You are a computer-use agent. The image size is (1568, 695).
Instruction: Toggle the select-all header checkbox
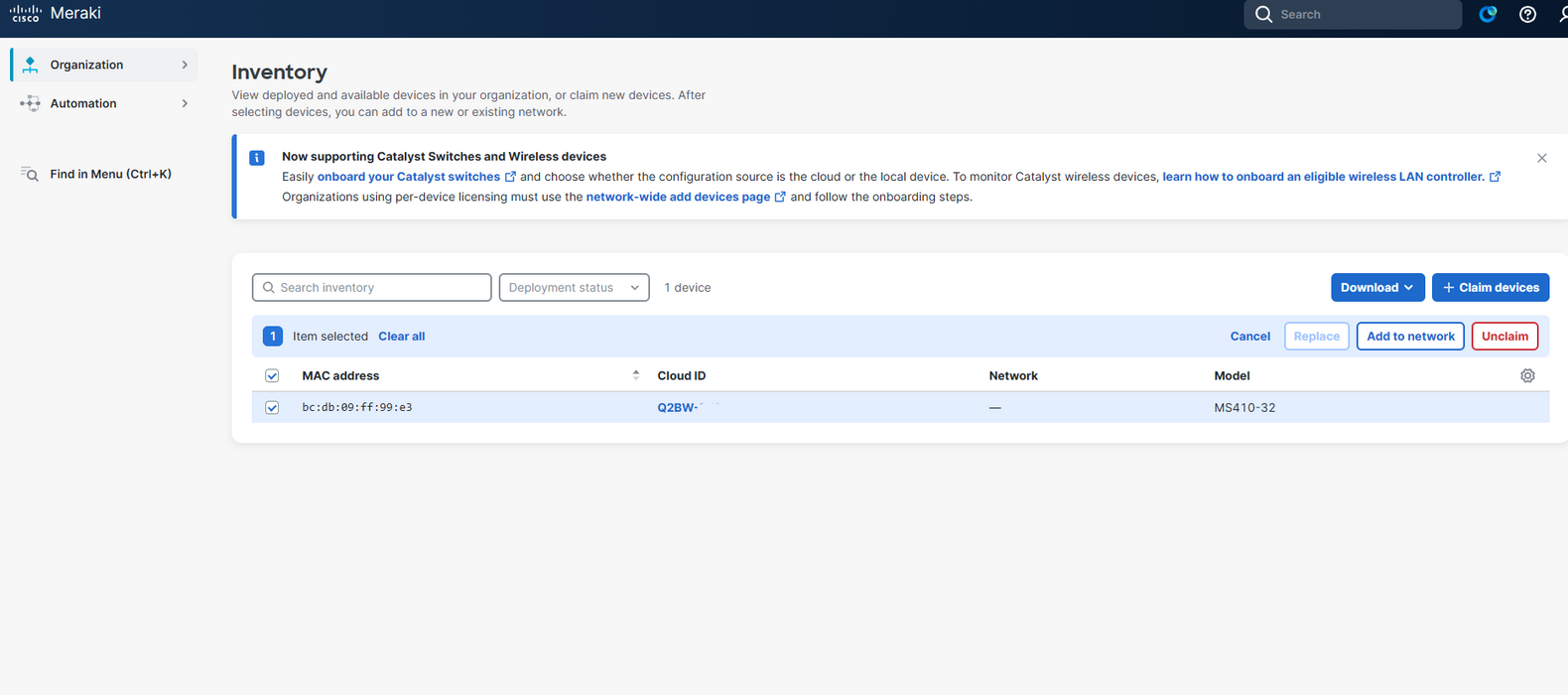272,376
